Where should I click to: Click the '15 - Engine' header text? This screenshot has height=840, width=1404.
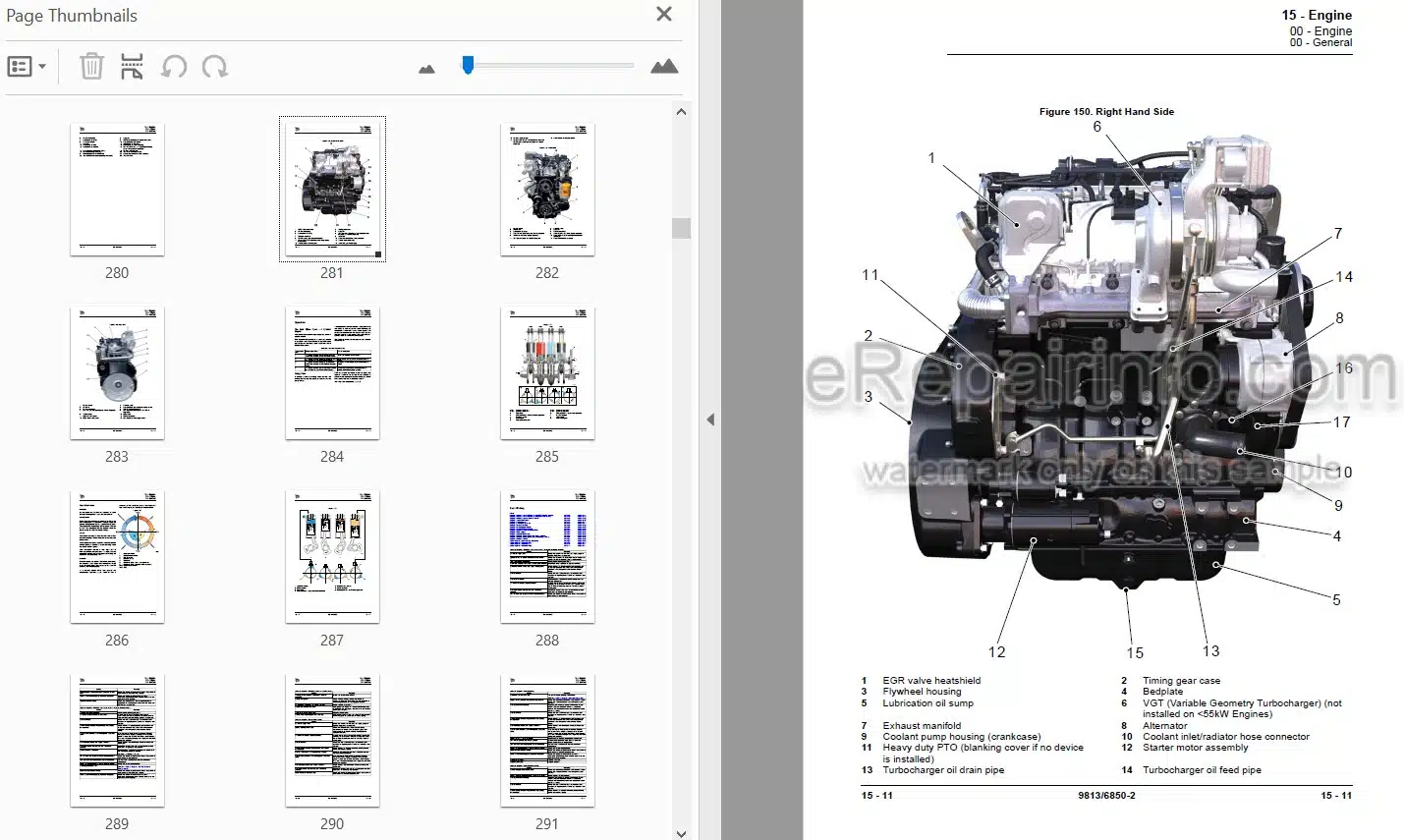[1317, 15]
